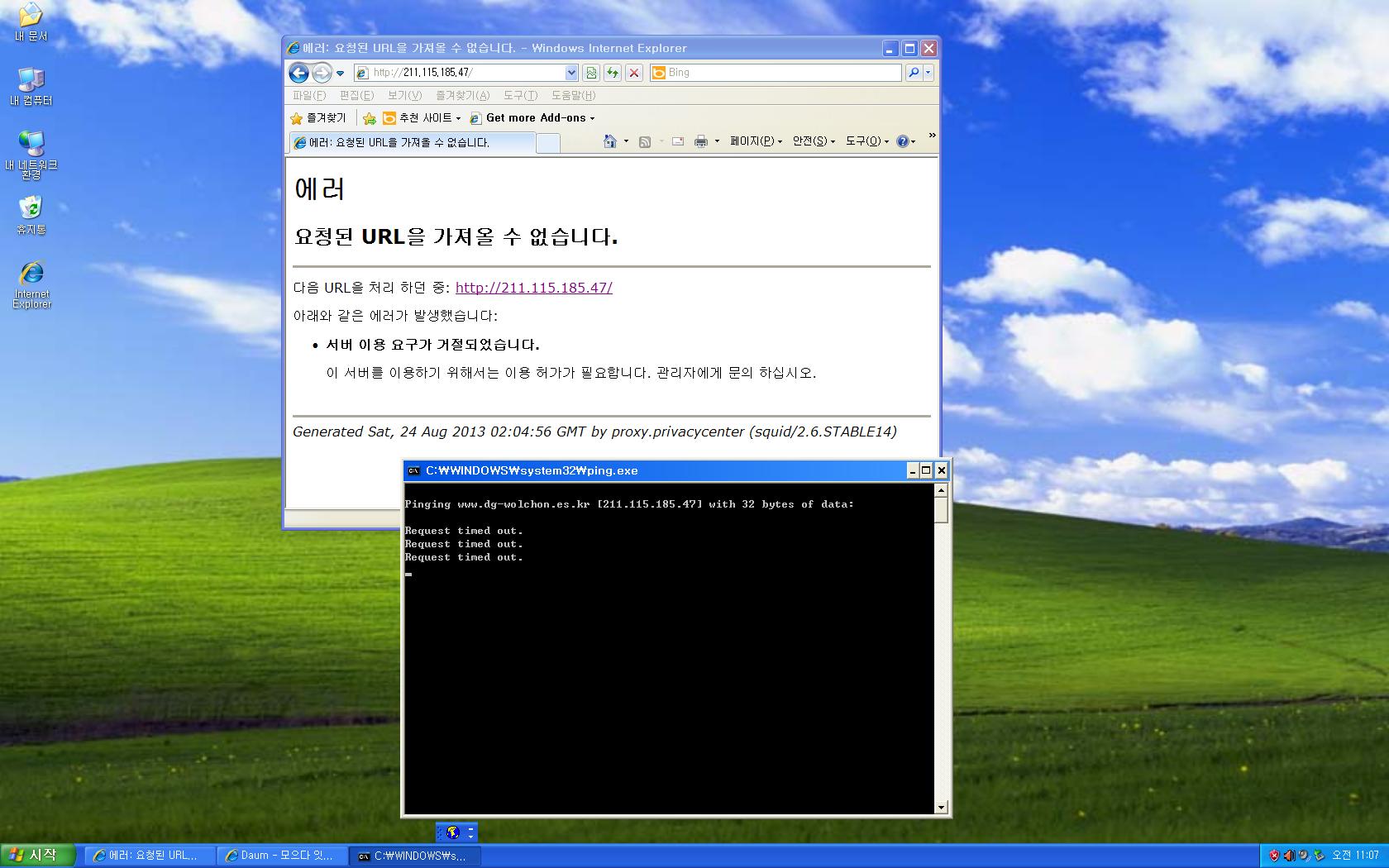The width and height of the screenshot is (1389, 868).
Task: Open the 즐겨찾기(A) menu
Action: [462, 96]
